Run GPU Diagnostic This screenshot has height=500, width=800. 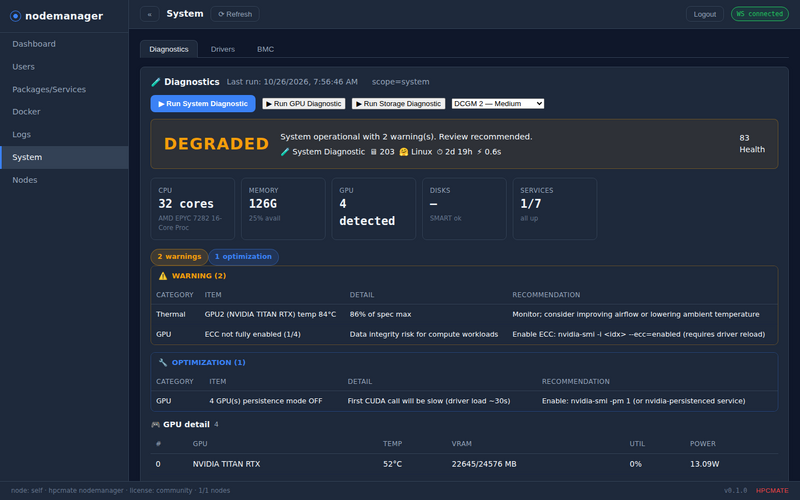pos(304,104)
